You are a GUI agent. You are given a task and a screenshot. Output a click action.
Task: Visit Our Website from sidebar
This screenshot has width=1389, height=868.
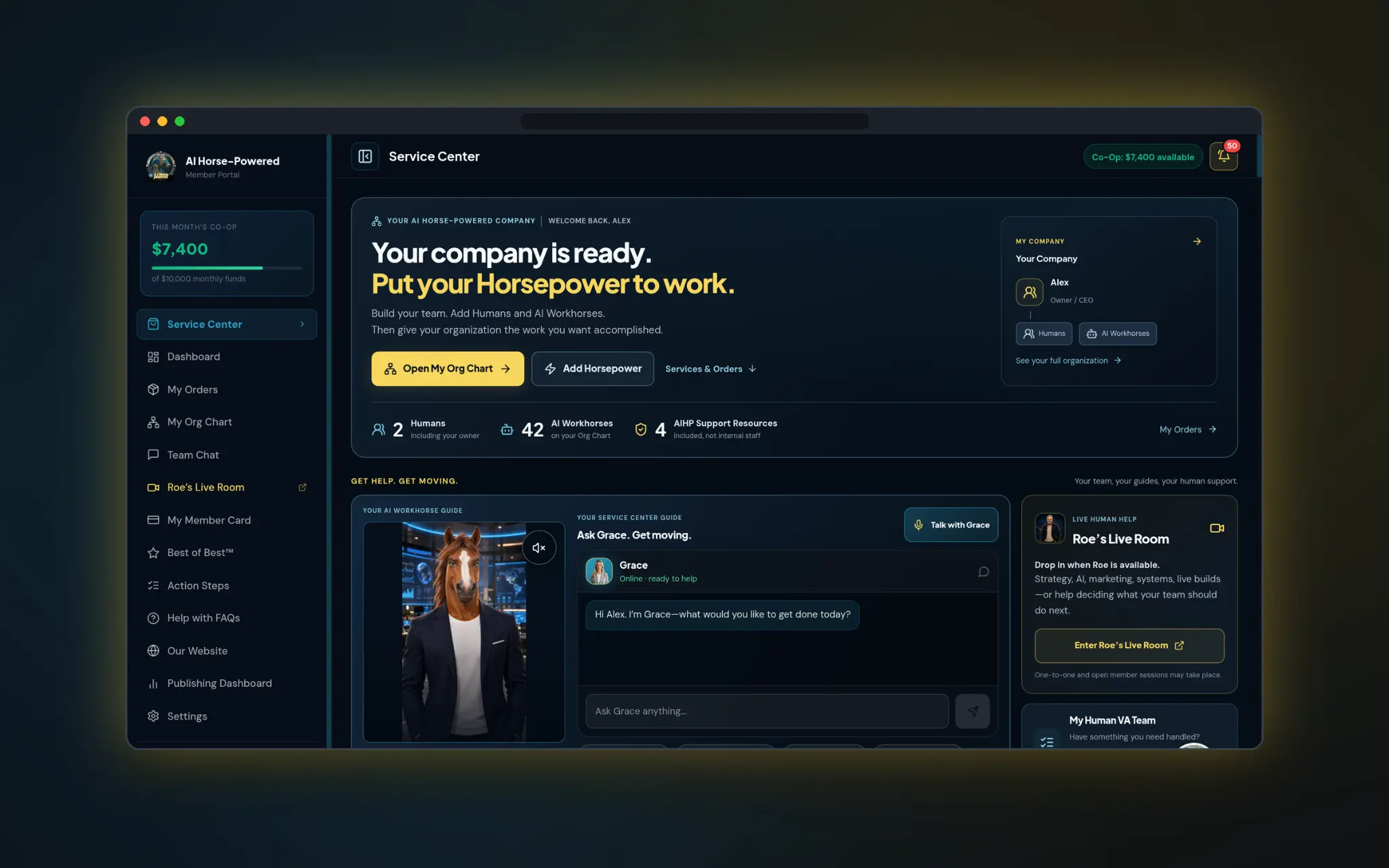click(227, 651)
